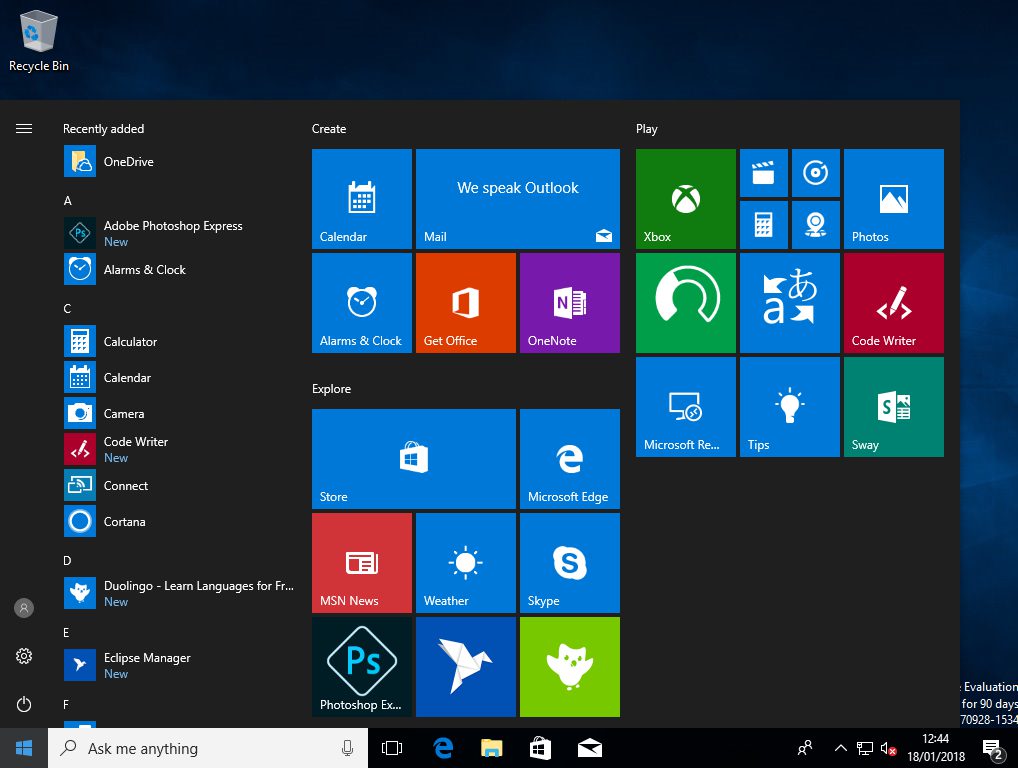Image resolution: width=1018 pixels, height=768 pixels.
Task: Expand the Start menu hamburger navigation
Action: (24, 129)
